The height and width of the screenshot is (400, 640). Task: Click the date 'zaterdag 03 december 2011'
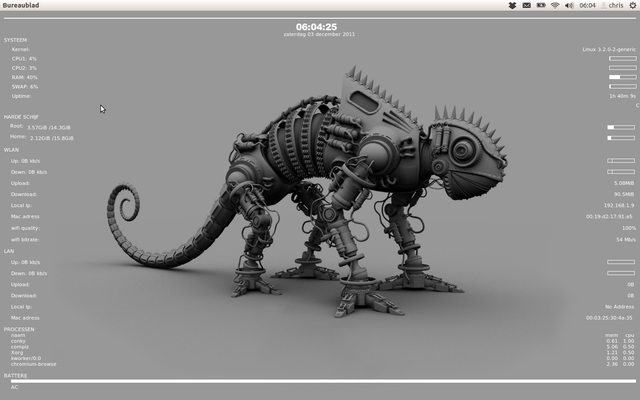tap(319, 34)
